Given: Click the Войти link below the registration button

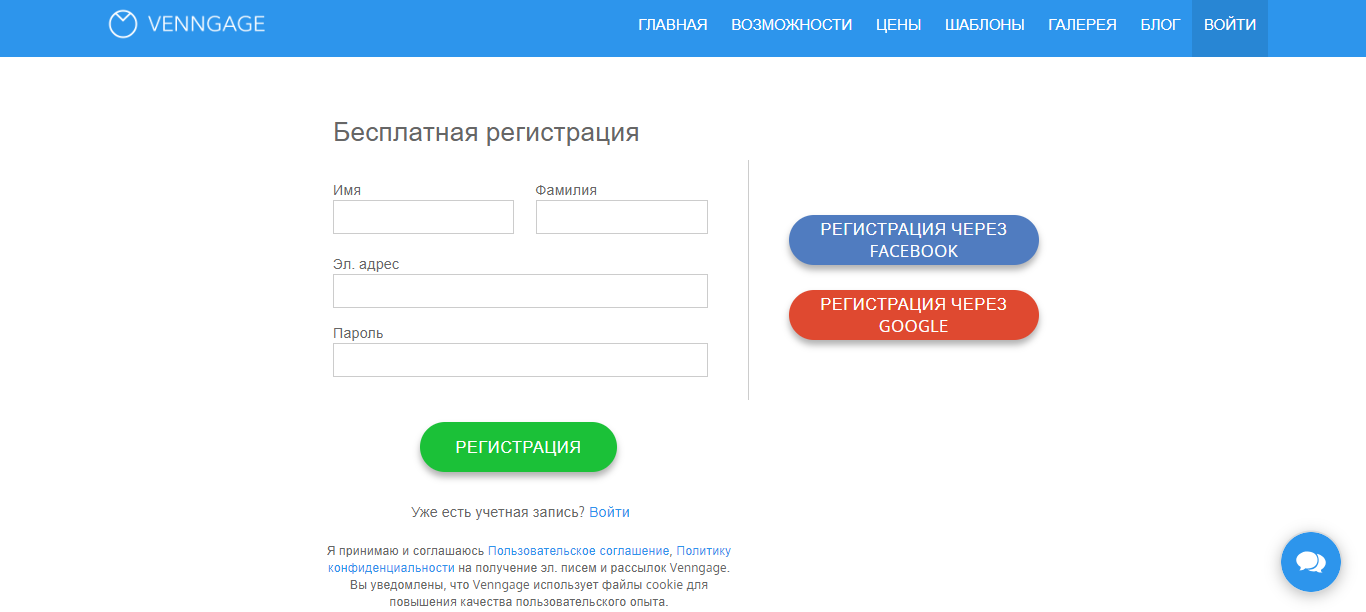Looking at the screenshot, I should pyautogui.click(x=609, y=512).
